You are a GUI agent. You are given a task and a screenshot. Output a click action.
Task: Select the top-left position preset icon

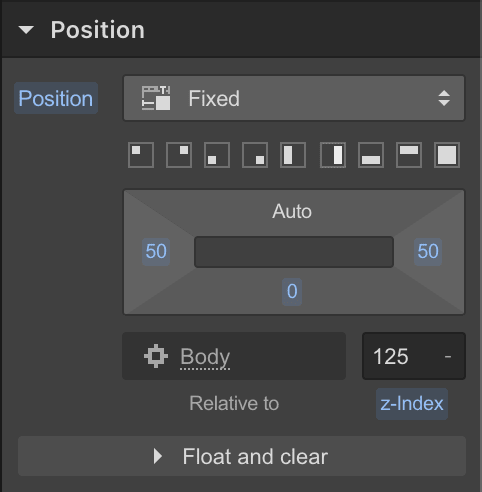click(x=141, y=155)
